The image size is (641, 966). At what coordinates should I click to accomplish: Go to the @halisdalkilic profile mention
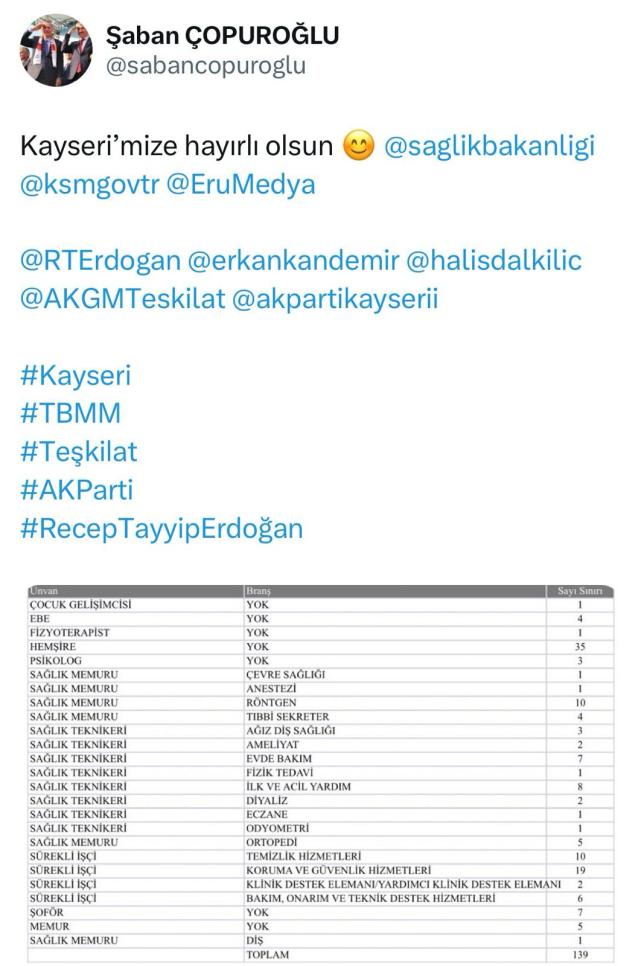coord(497,261)
